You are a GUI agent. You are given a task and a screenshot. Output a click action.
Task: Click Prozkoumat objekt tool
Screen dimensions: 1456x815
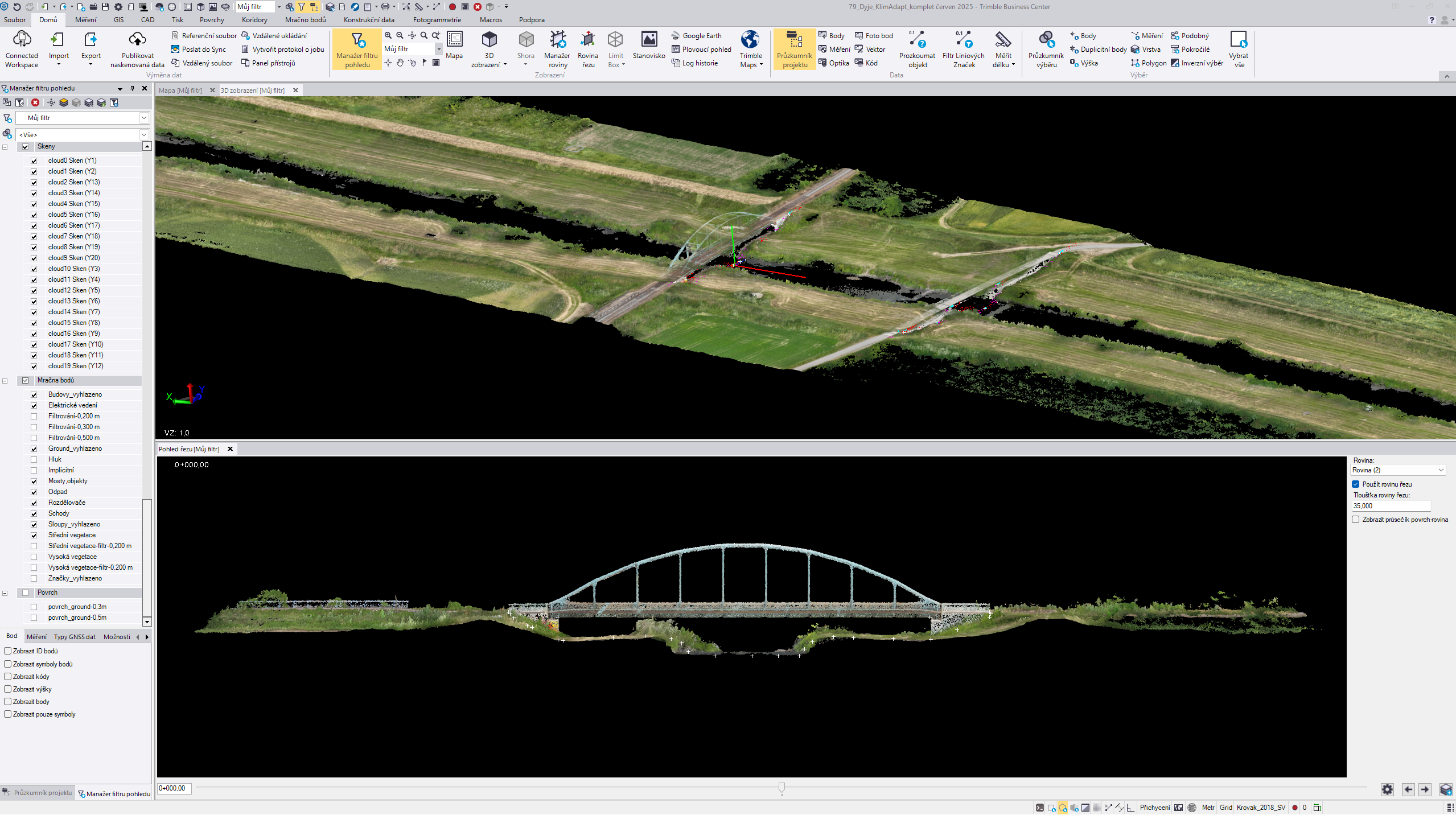(x=917, y=50)
